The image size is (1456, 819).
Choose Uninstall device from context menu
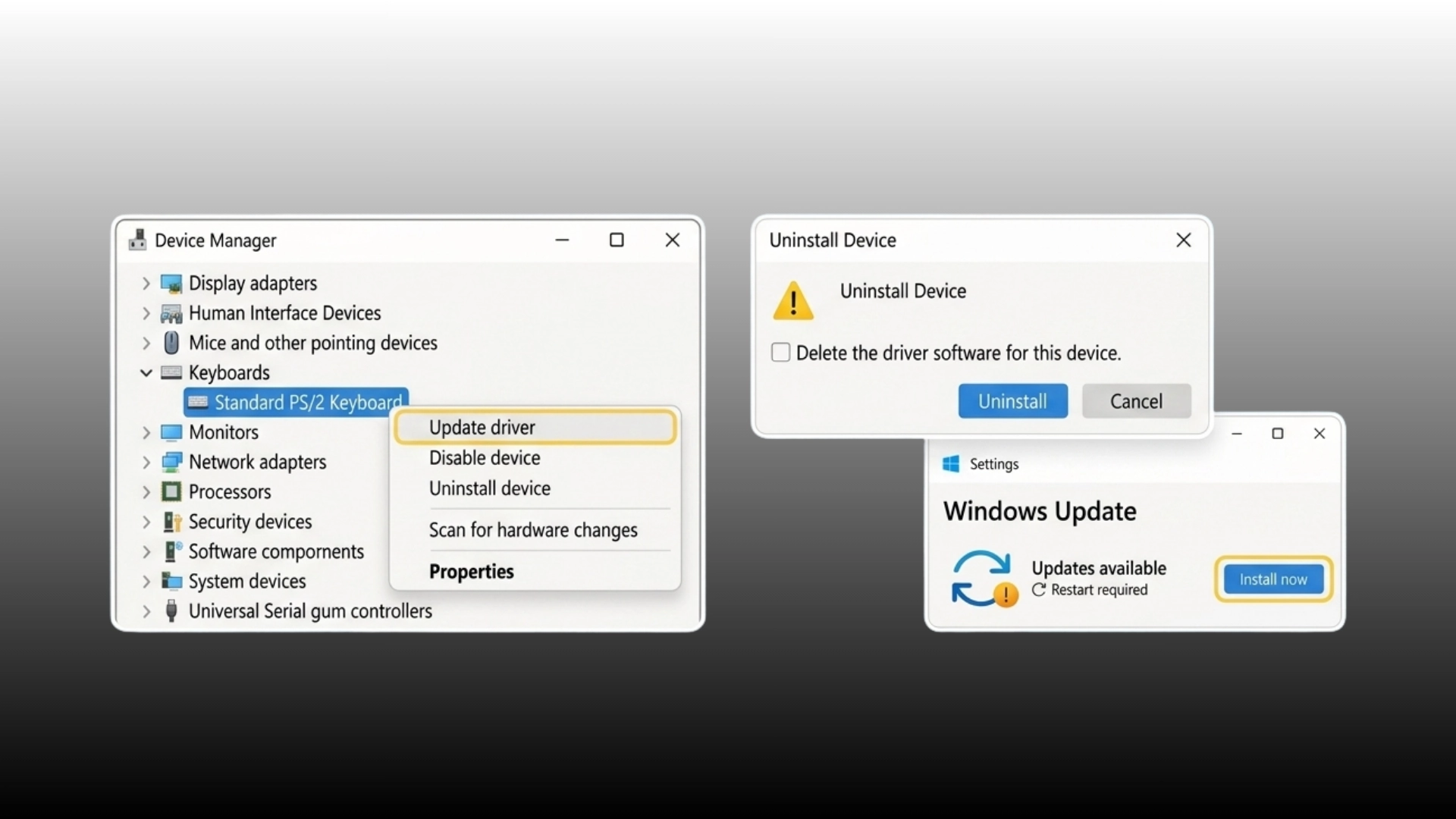point(535,488)
